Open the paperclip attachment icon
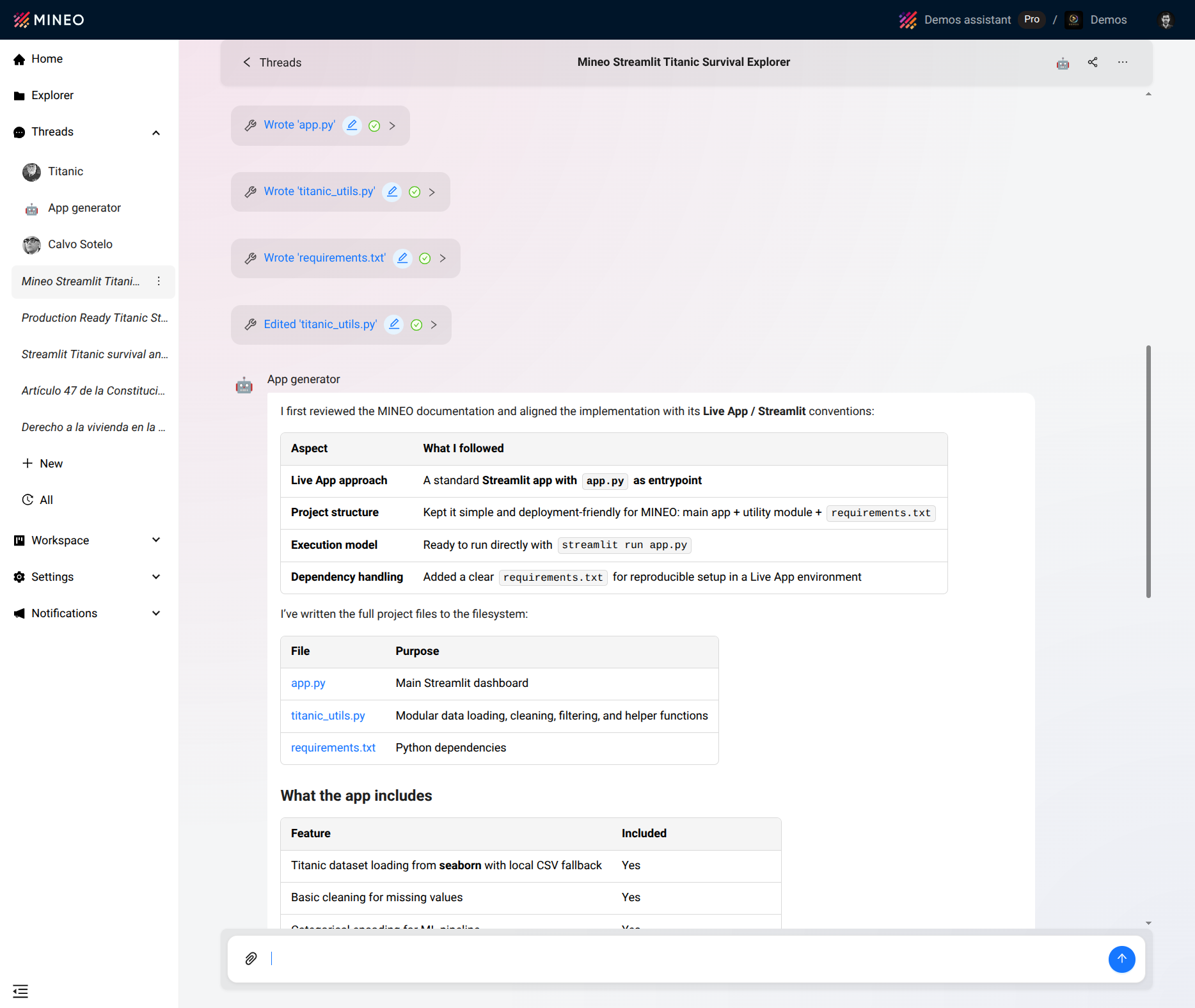Screen dimensions: 1195x1008 [x=250, y=959]
